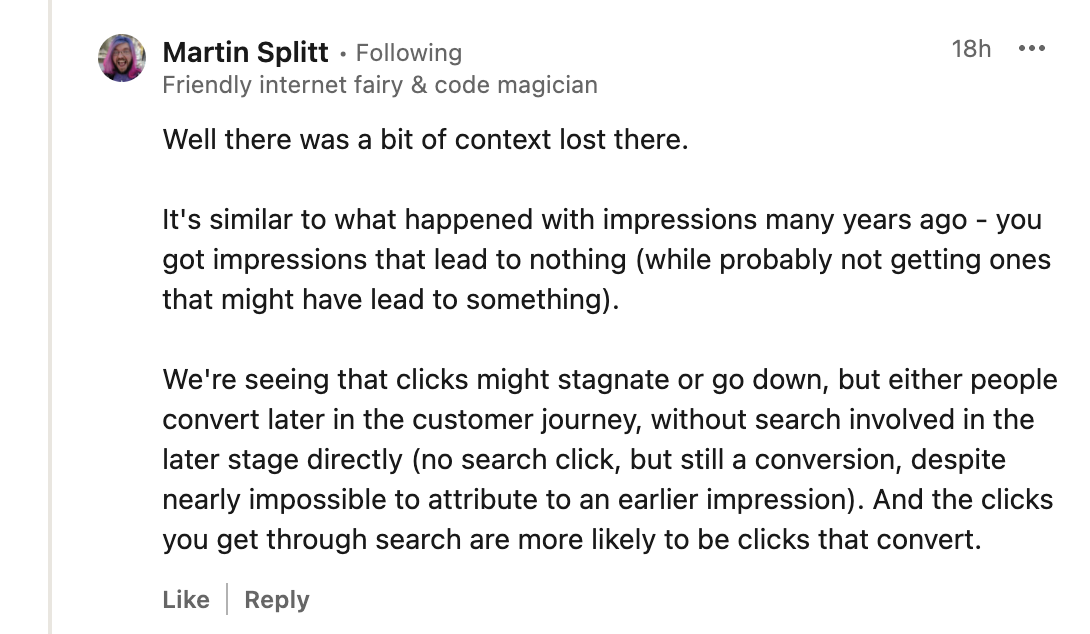Open the three-dot comment options menu
The height and width of the screenshot is (634, 1090).
1030,49
